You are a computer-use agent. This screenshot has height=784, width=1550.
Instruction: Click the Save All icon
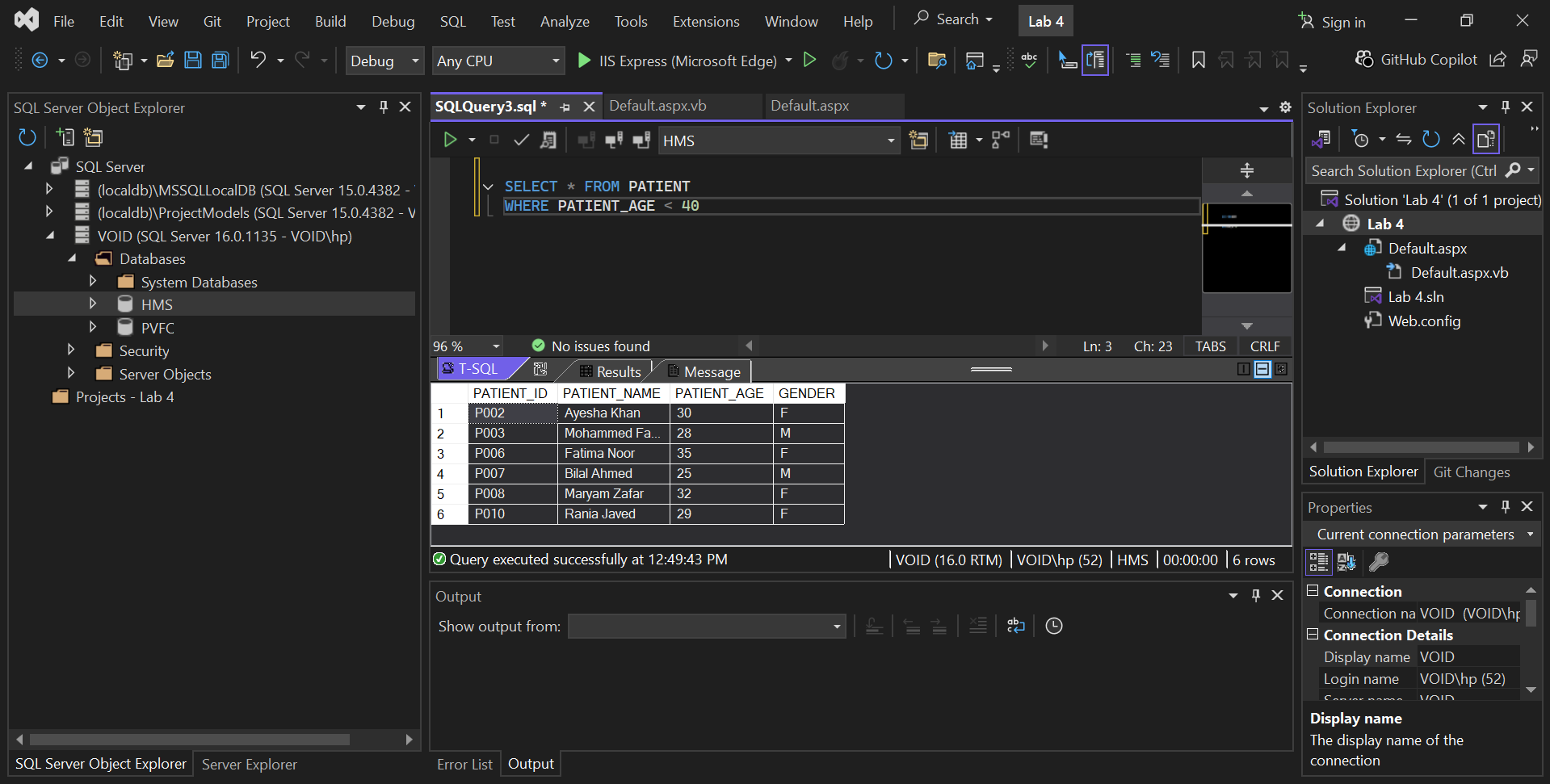221,61
